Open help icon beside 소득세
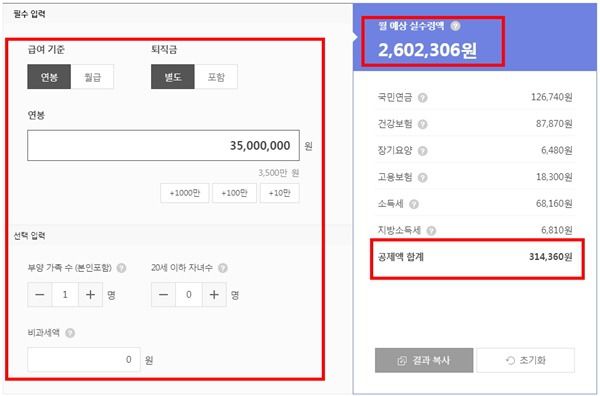This screenshot has height=396, width=600. 414,204
